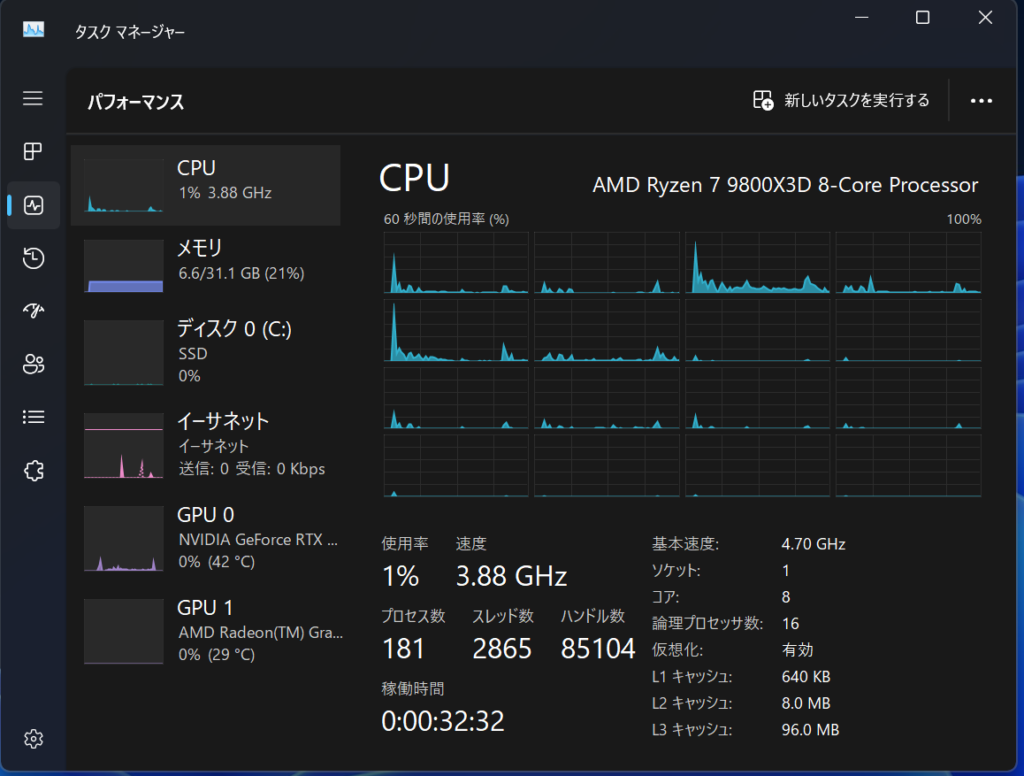
Task: Minimize the Task Manager window
Action: coord(861,18)
